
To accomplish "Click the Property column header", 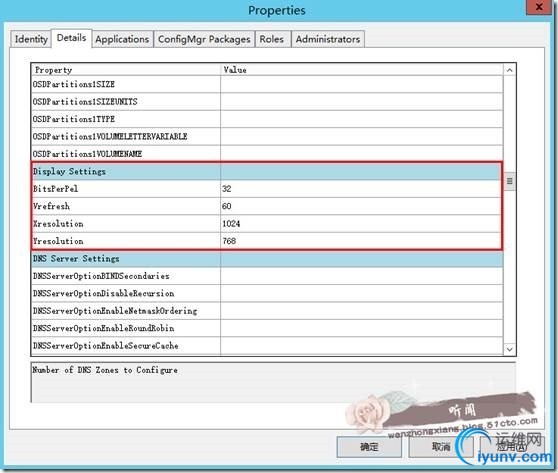I will [126, 70].
